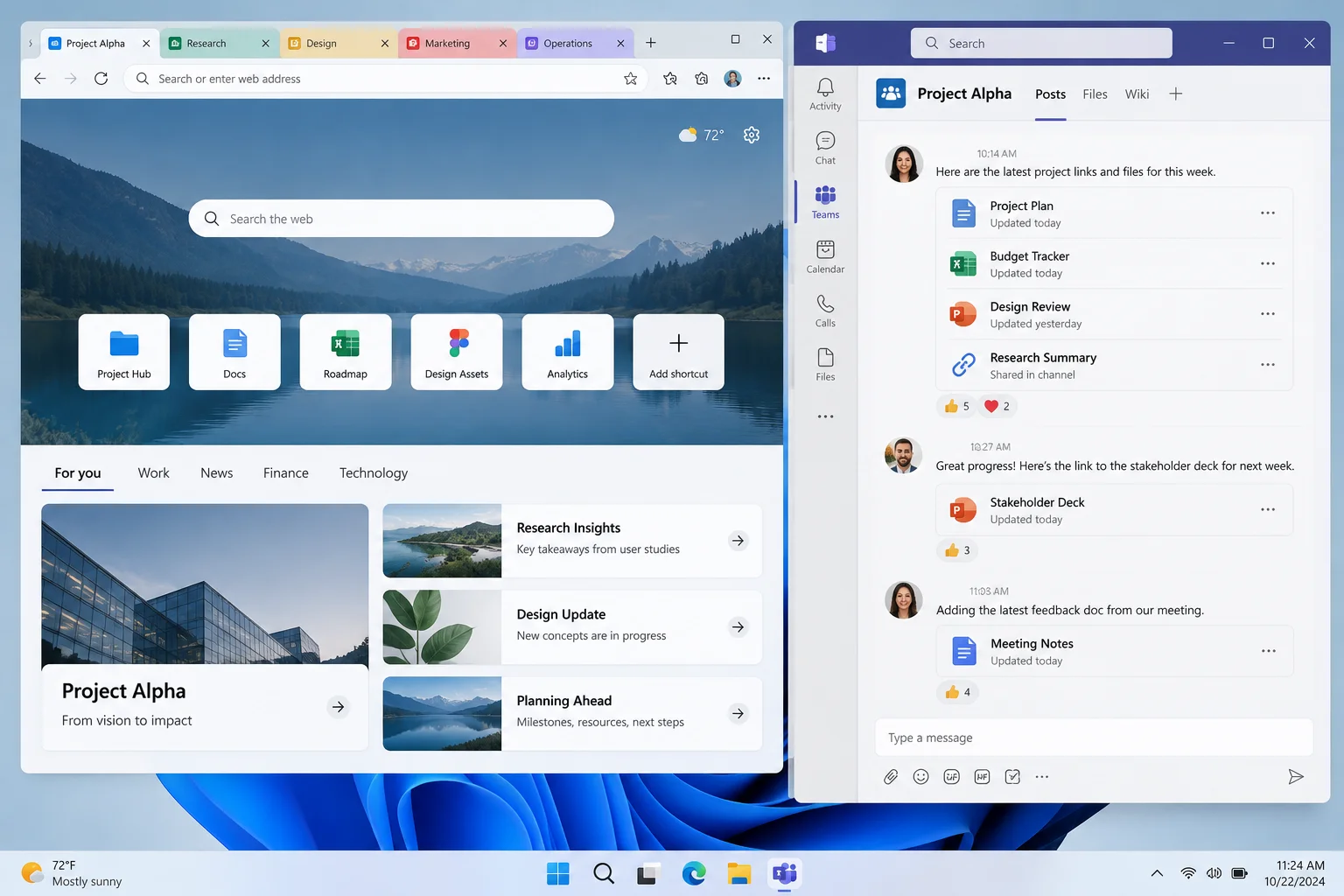Open Calendar in the Teams sidebar
The width and height of the screenshot is (1344, 896).
[825, 257]
